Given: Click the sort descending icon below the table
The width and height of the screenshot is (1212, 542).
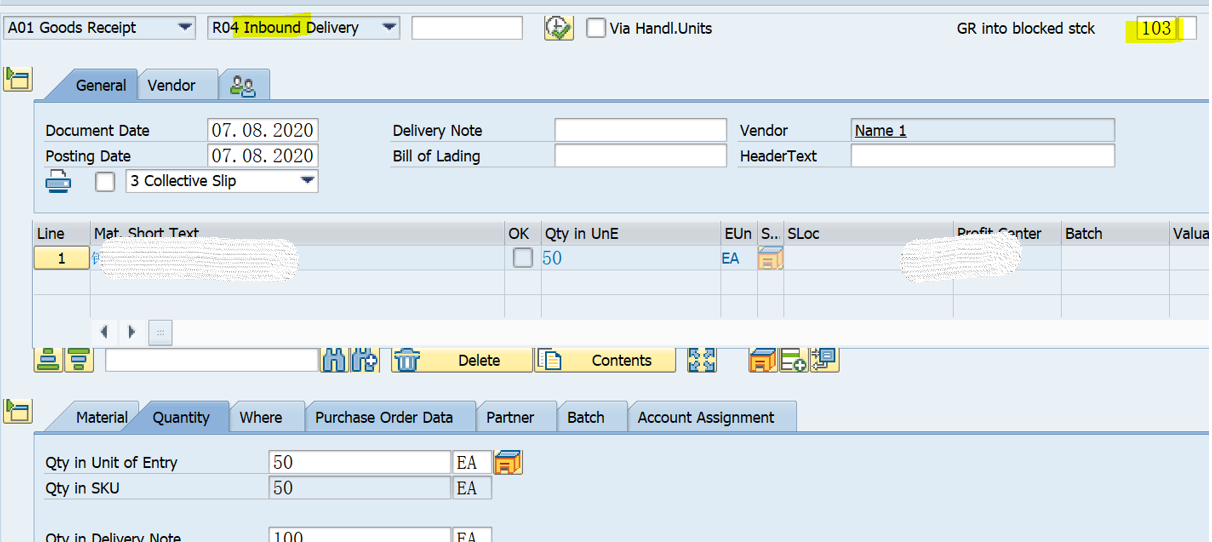Looking at the screenshot, I should (79, 360).
